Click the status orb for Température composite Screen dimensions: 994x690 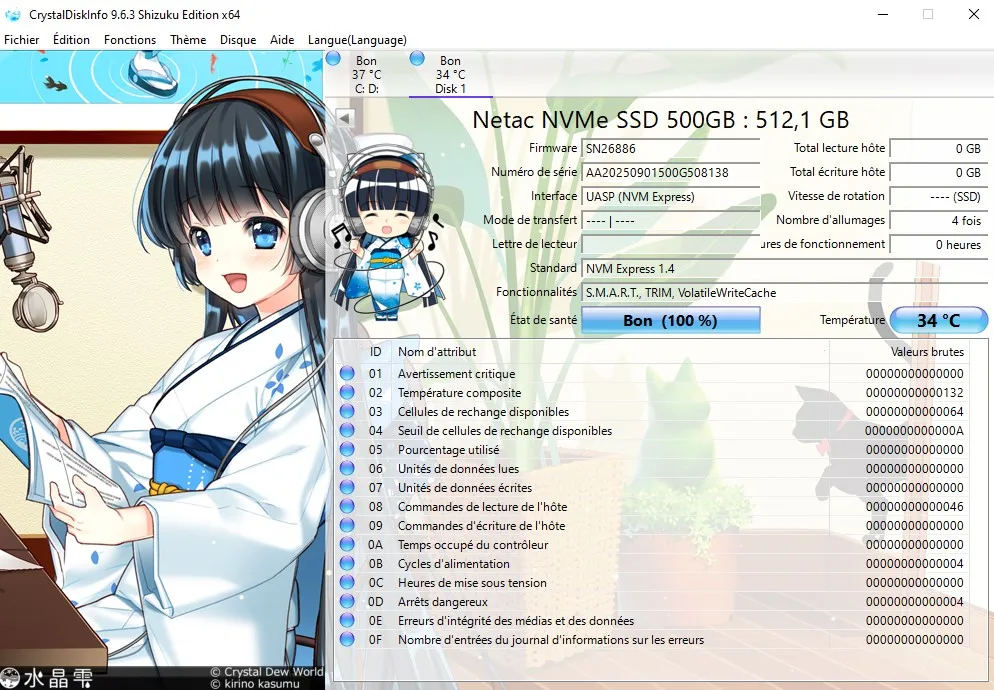click(x=347, y=393)
